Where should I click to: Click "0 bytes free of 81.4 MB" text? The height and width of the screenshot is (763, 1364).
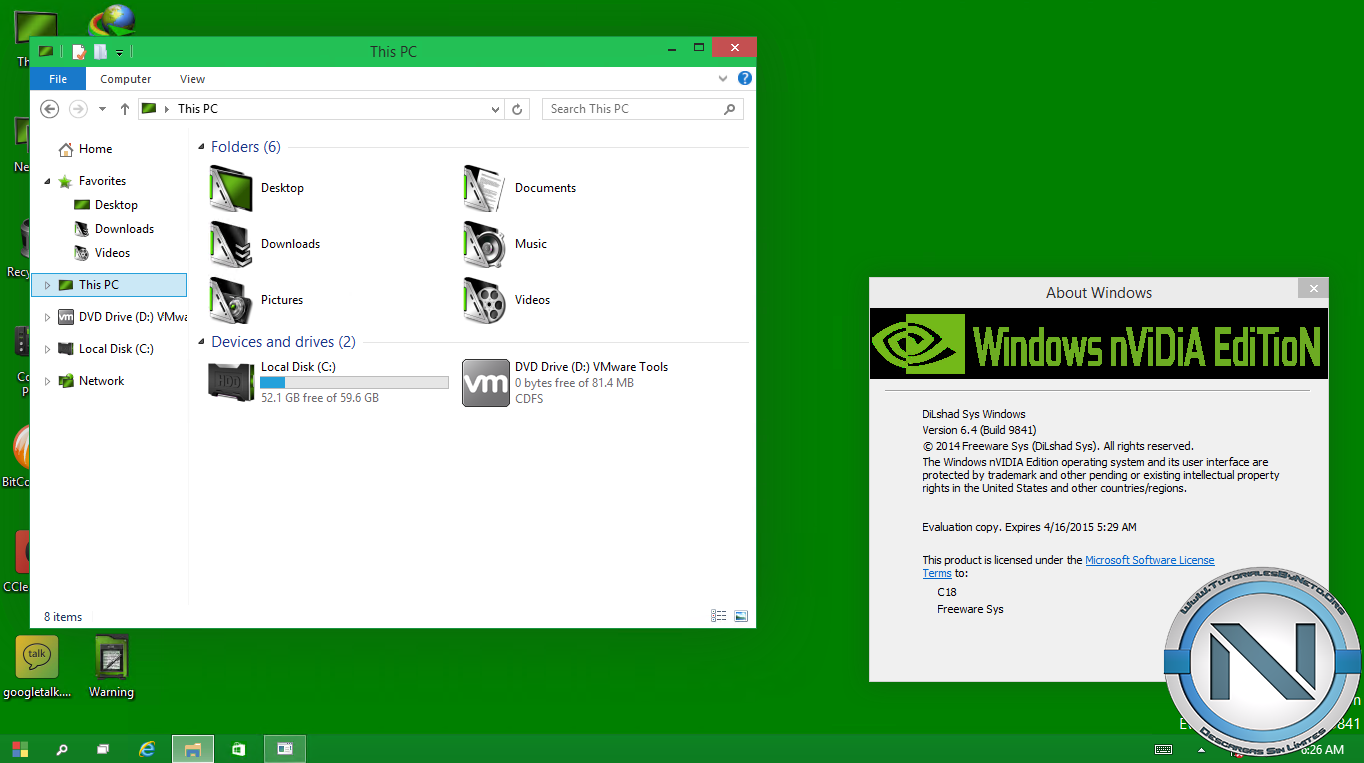click(574, 383)
